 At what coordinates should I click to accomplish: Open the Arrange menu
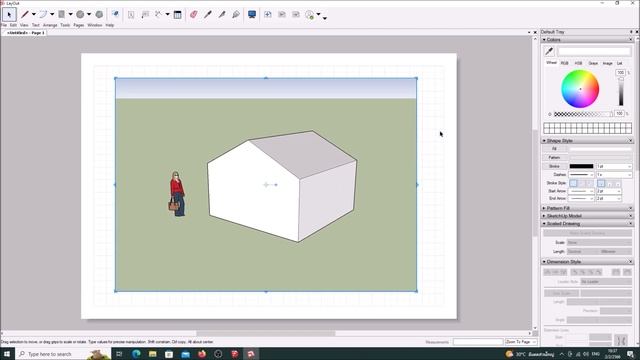click(50, 25)
